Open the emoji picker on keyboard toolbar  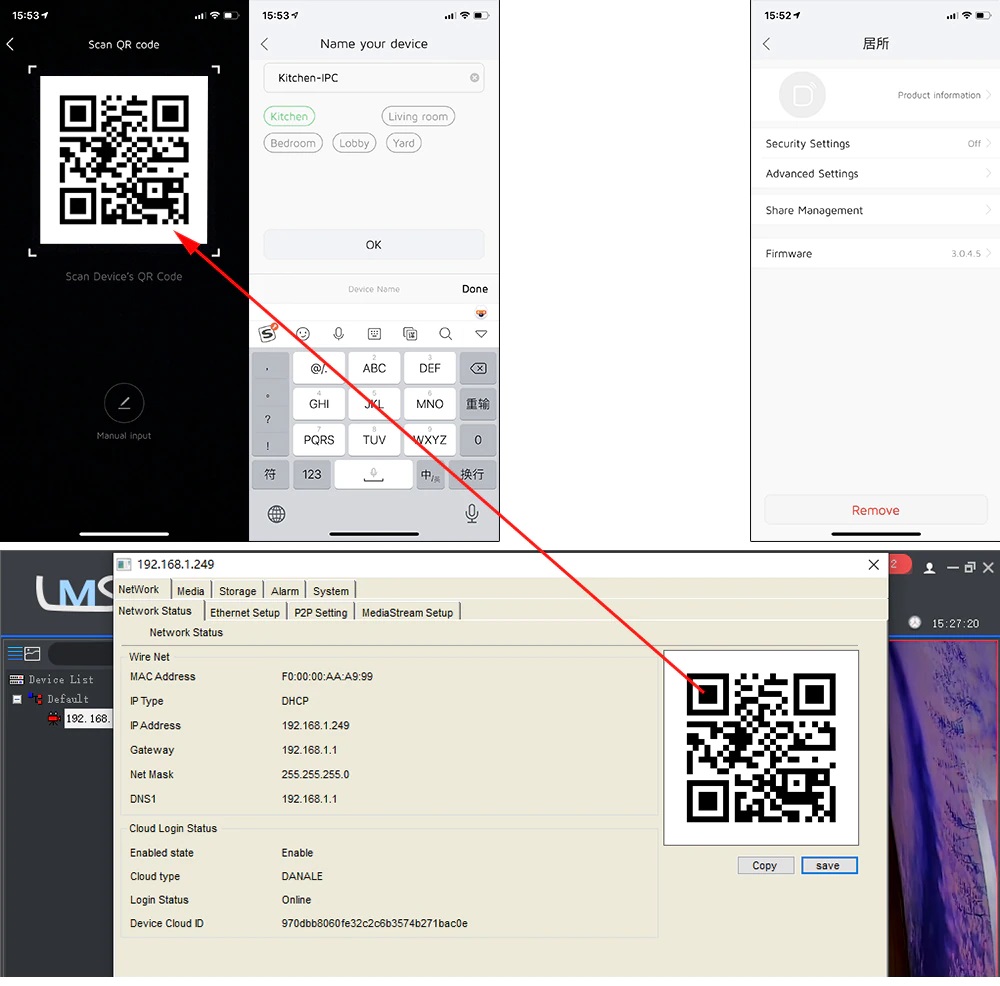click(x=303, y=334)
